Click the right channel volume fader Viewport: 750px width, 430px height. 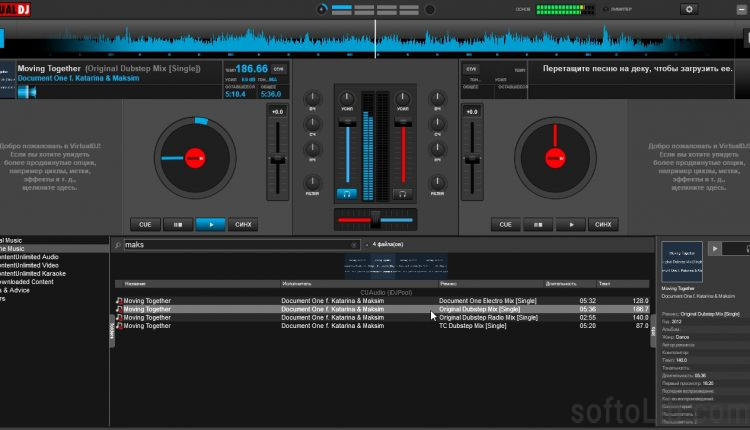pos(403,123)
